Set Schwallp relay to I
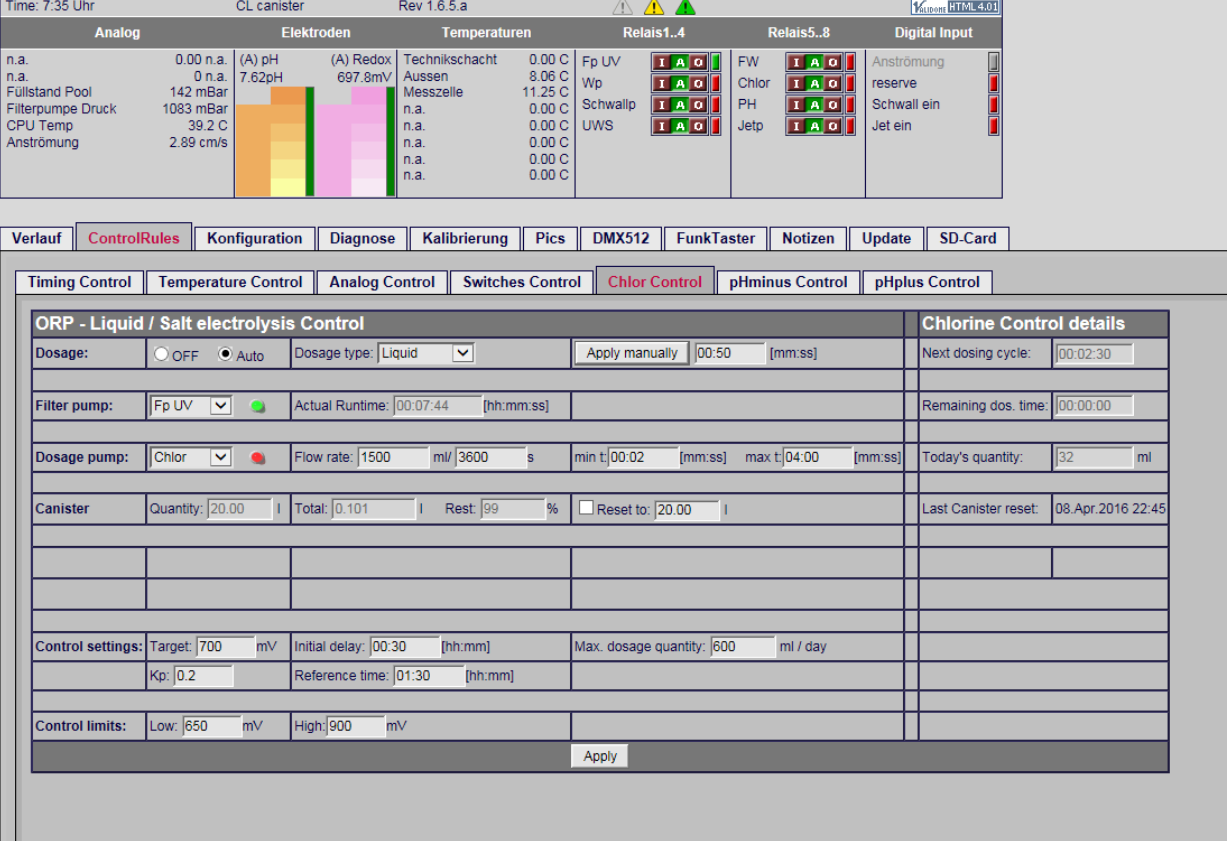 (662, 104)
